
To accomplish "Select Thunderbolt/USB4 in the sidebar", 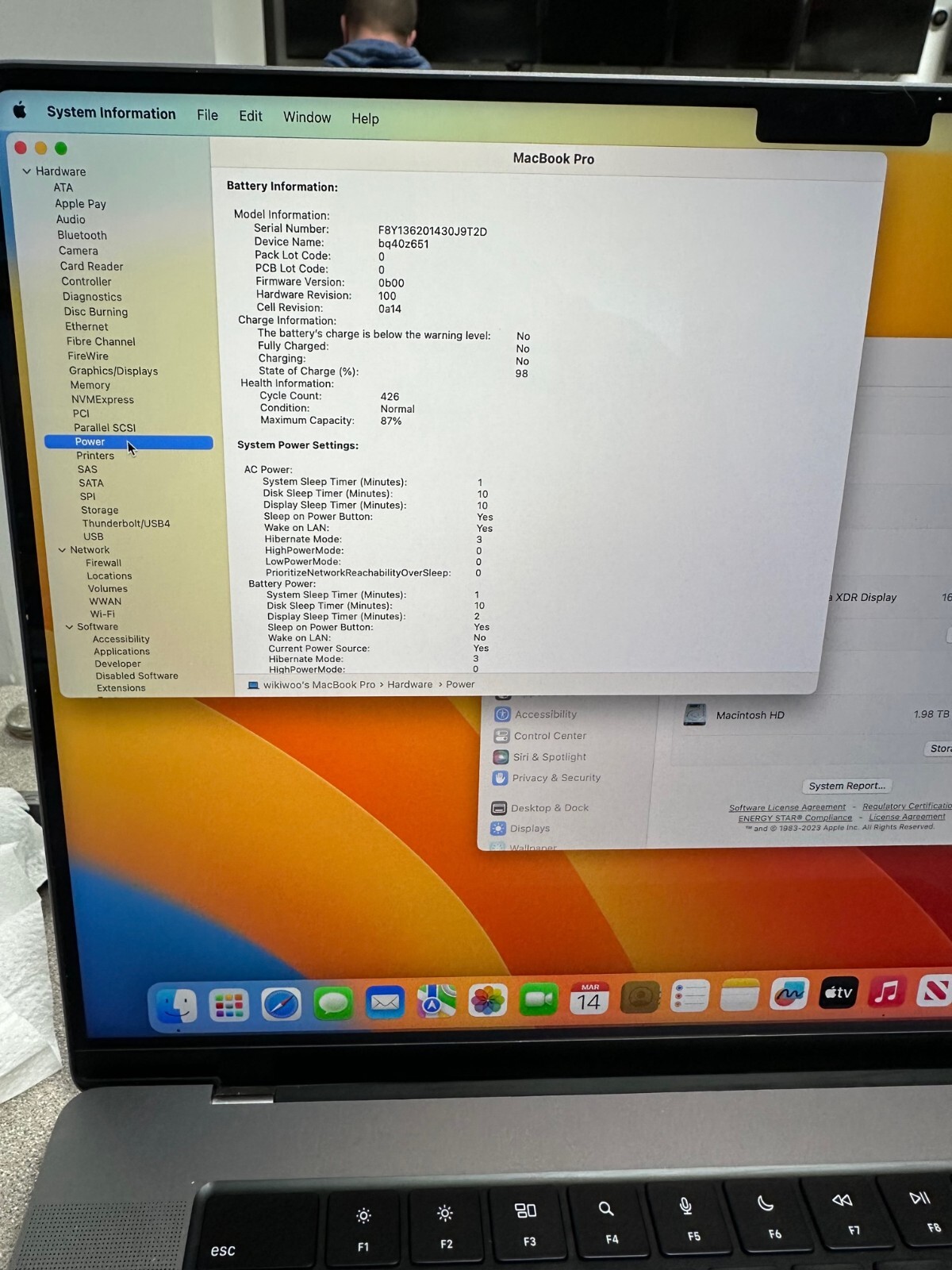I will point(126,524).
